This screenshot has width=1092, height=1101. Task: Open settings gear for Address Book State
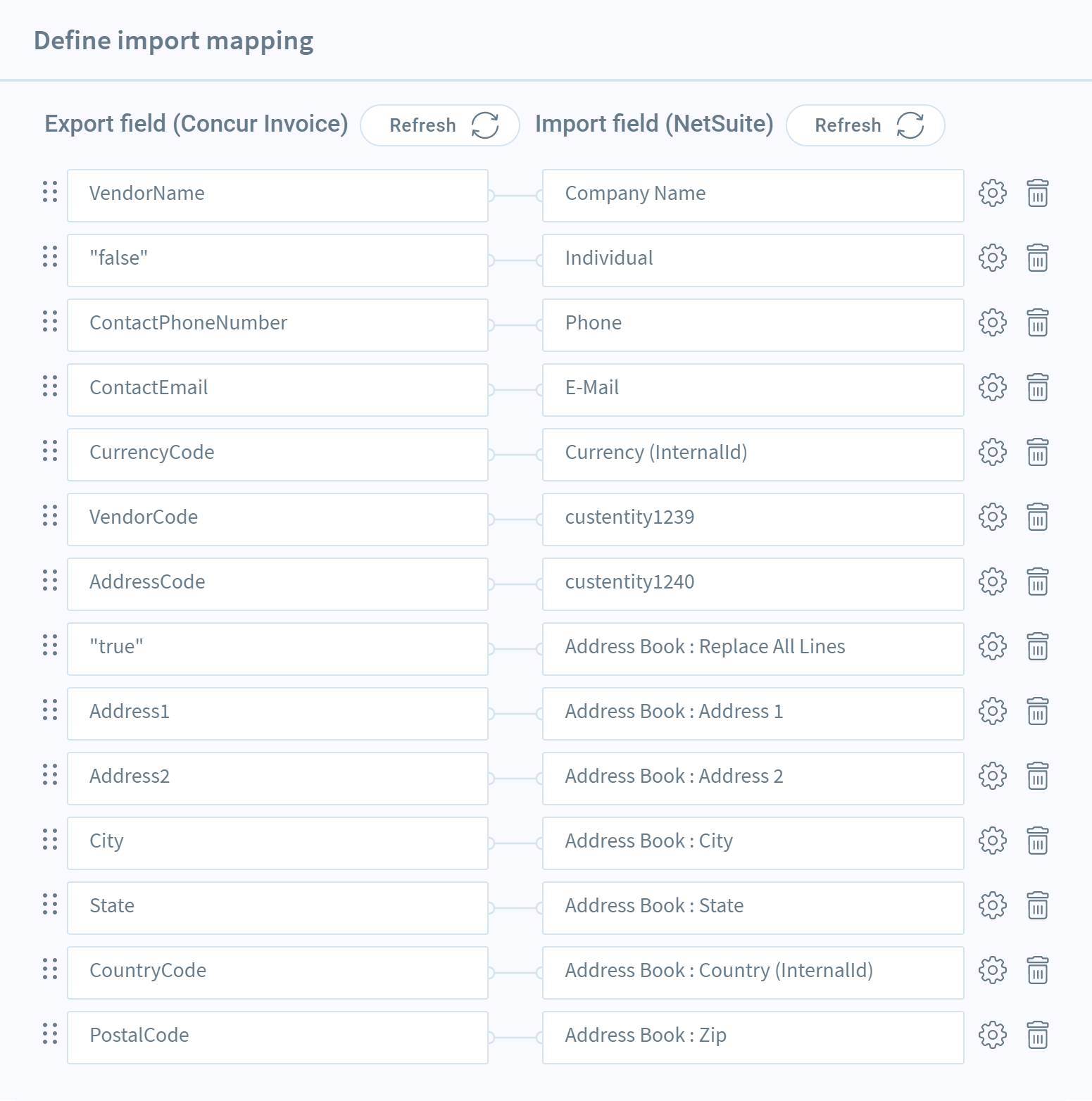pyautogui.click(x=993, y=905)
